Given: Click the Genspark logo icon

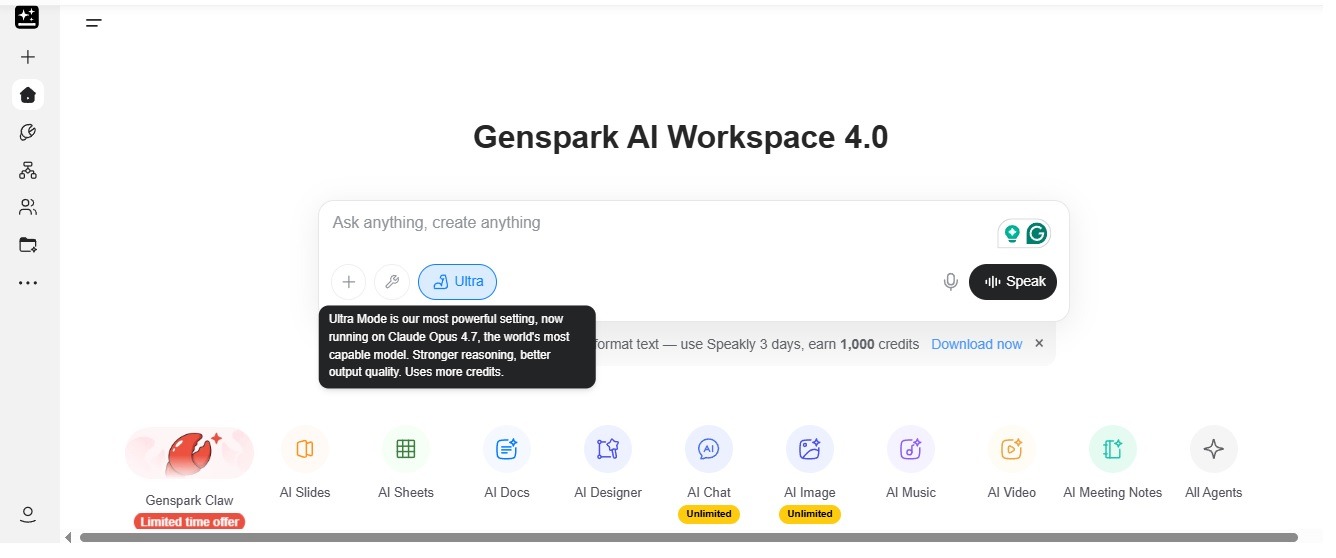Looking at the screenshot, I should point(27,16).
